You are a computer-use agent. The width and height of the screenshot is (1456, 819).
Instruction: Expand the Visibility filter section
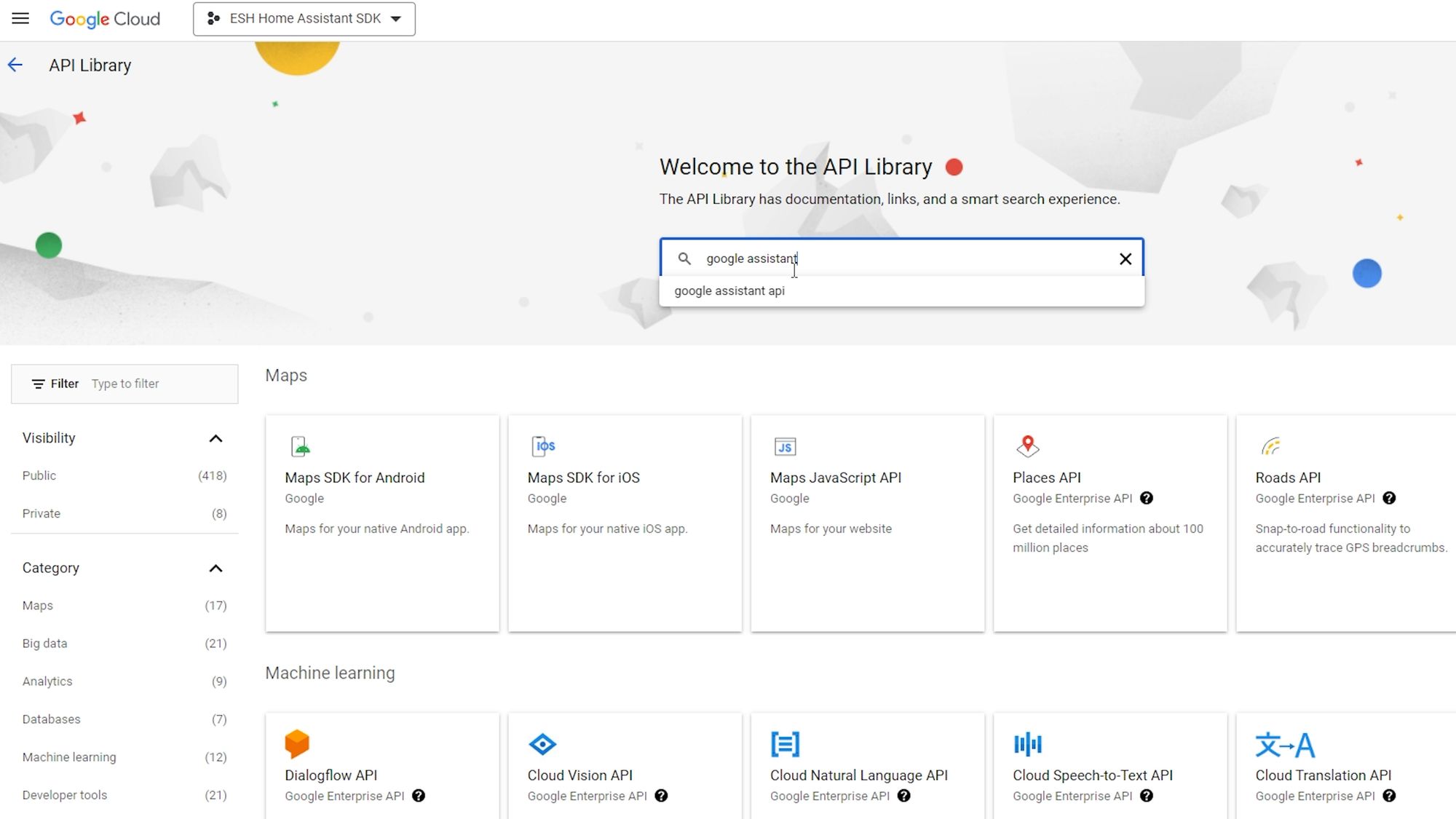pos(215,438)
